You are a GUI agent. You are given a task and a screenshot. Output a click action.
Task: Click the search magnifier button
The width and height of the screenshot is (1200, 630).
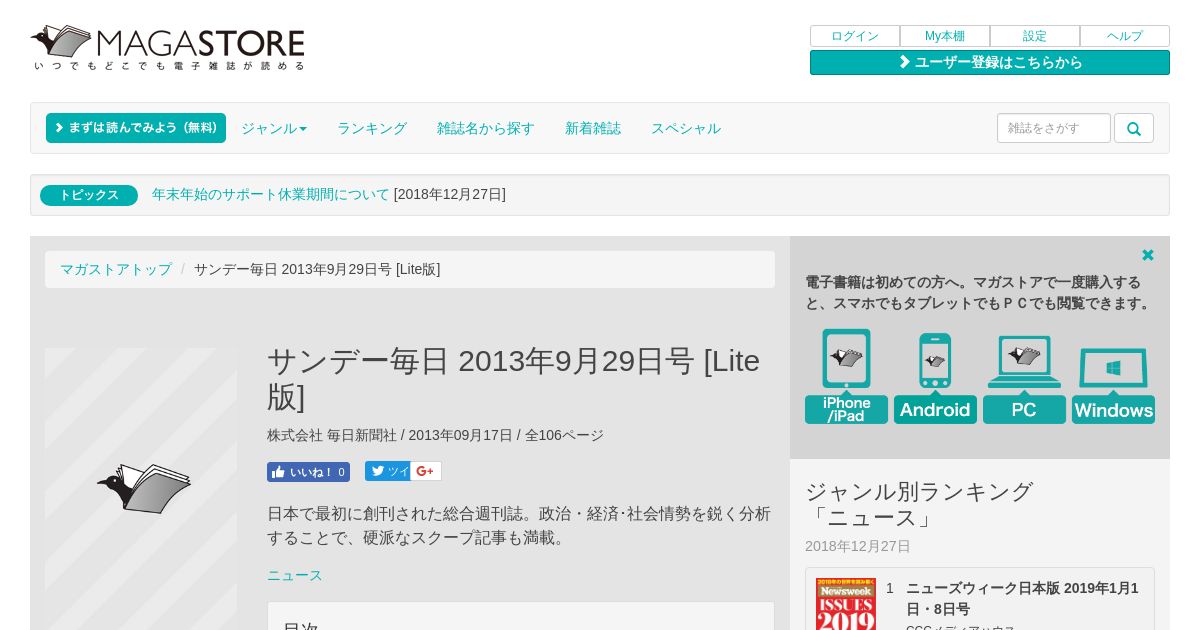(1134, 128)
